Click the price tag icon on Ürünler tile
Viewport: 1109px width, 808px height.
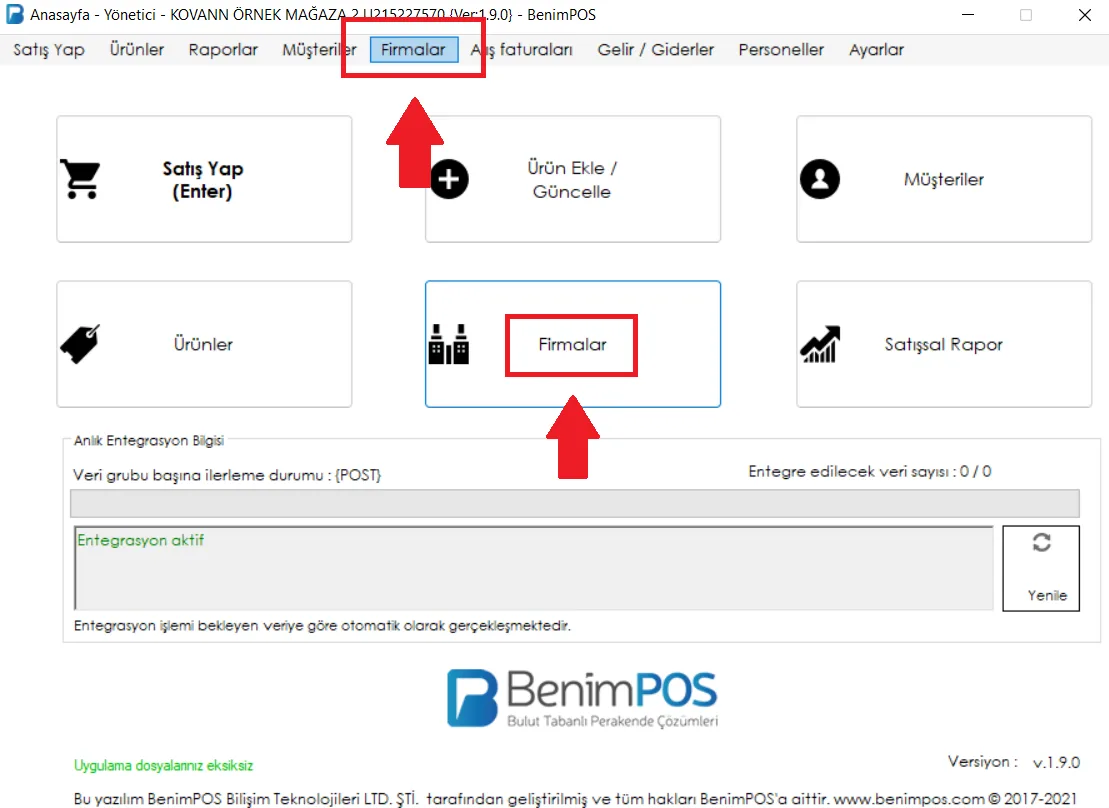coord(80,344)
